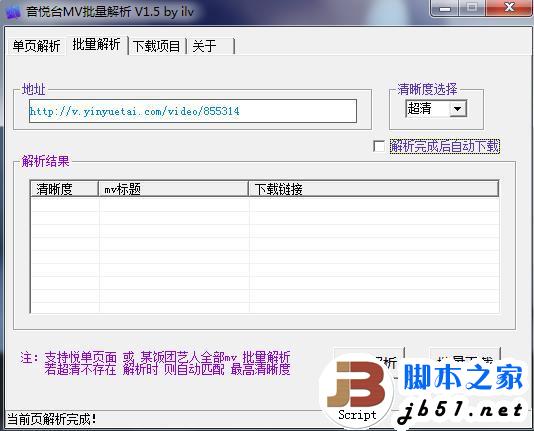Open the 关于 tab
The width and height of the screenshot is (534, 431).
point(211,46)
